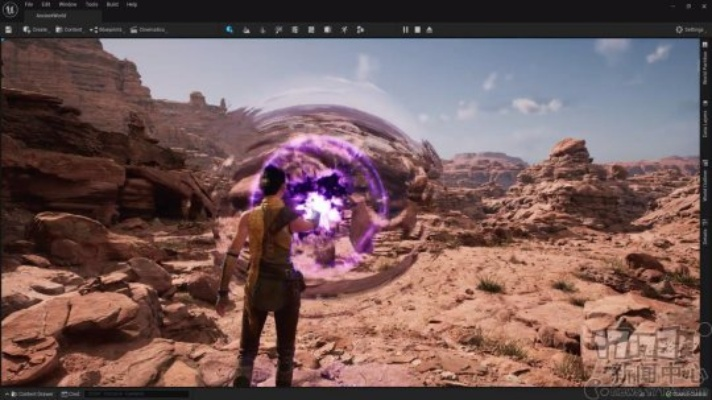Switch to Brush Editing mode icon
The height and width of the screenshot is (400, 712).
pyautogui.click(x=328, y=30)
